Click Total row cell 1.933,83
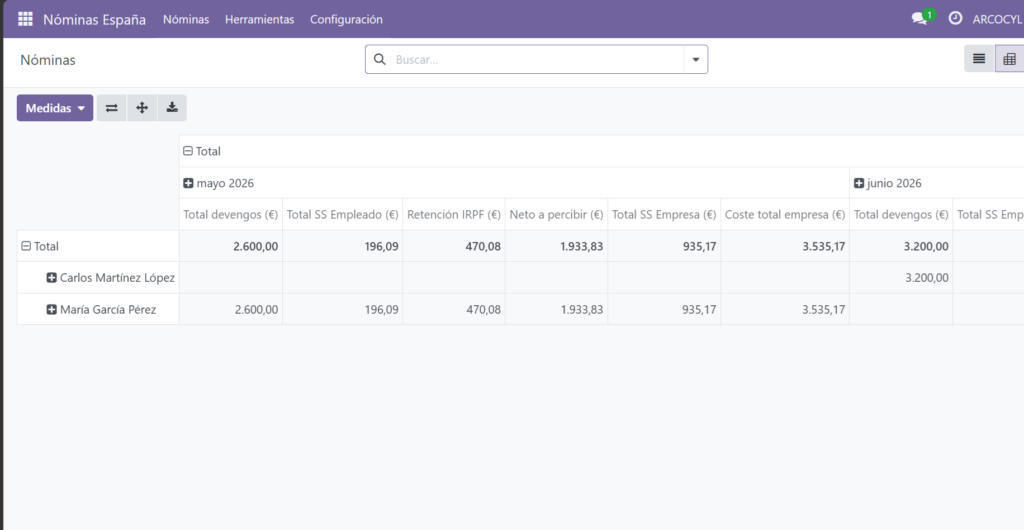 click(x=556, y=246)
